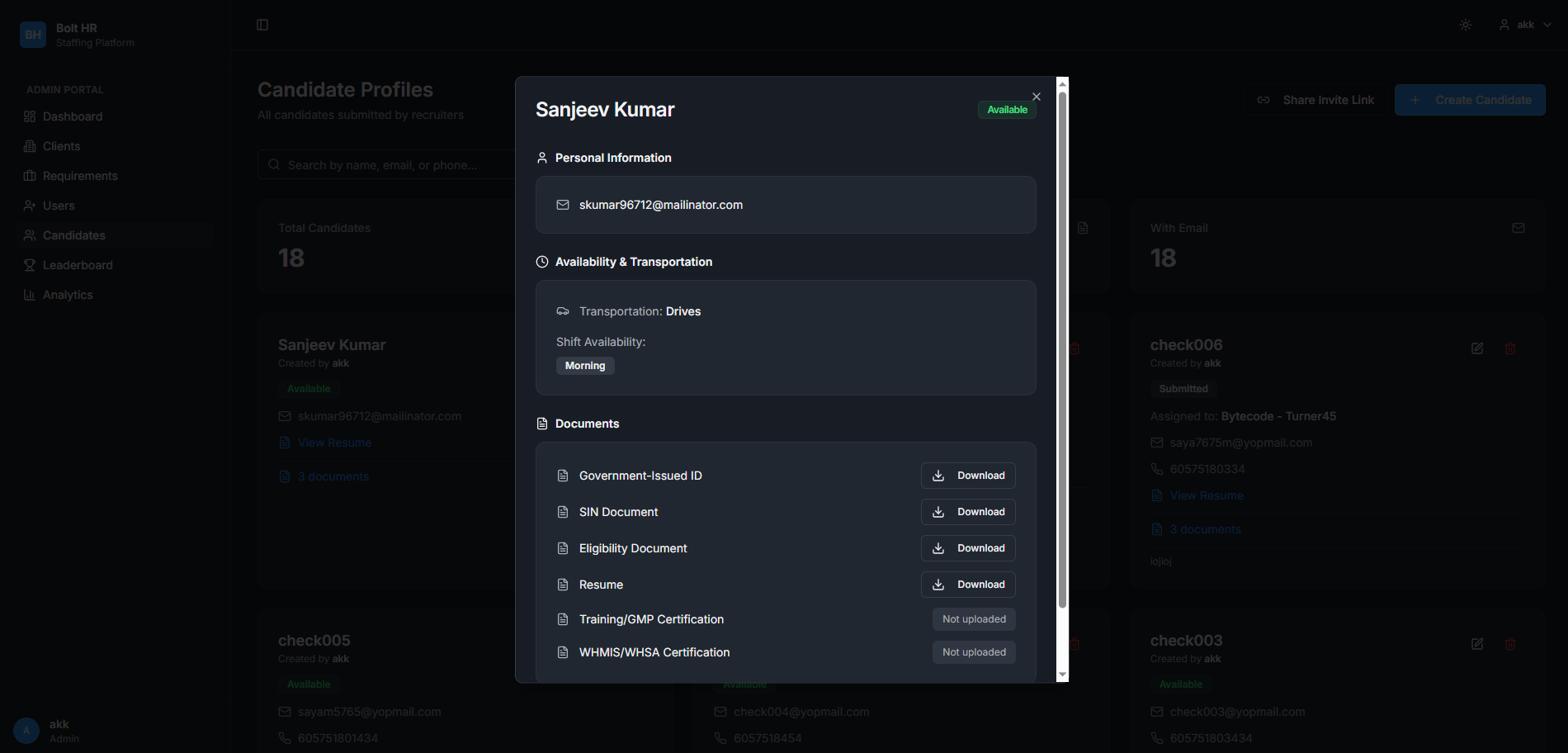Download the Resume file

coord(968,585)
